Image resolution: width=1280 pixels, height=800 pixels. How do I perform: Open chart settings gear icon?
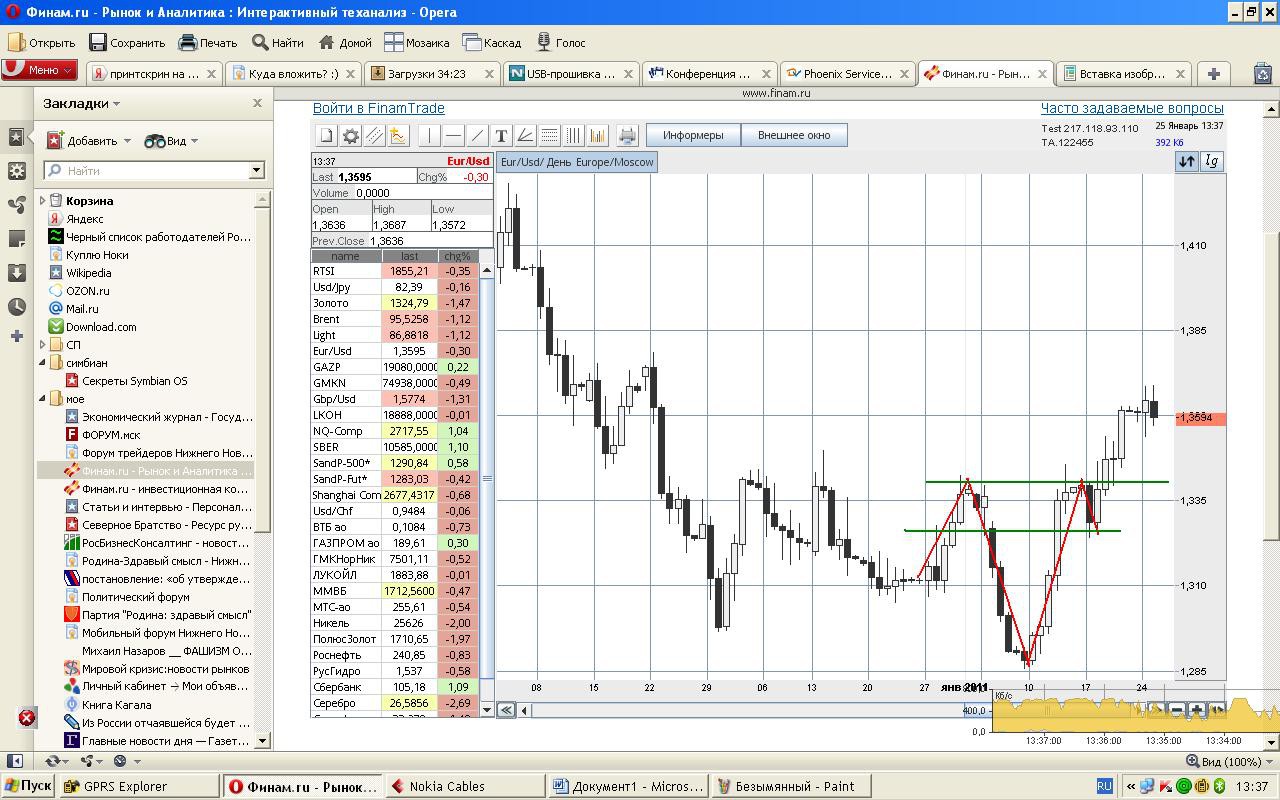[351, 136]
